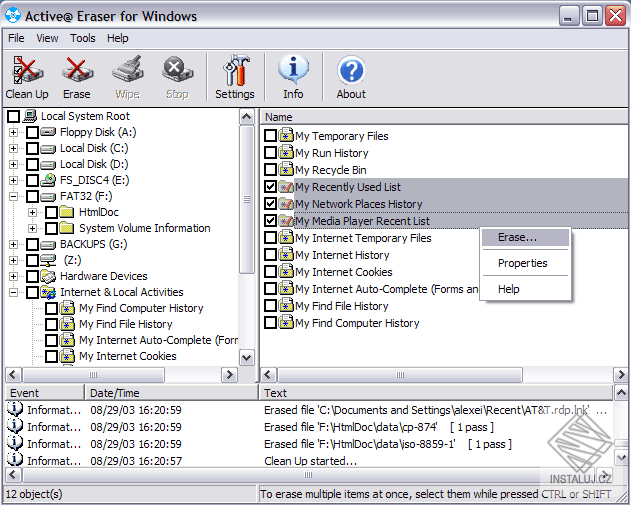Click the tree pane's vertical scrollbar thumb
631x506 pixels.
(246, 200)
